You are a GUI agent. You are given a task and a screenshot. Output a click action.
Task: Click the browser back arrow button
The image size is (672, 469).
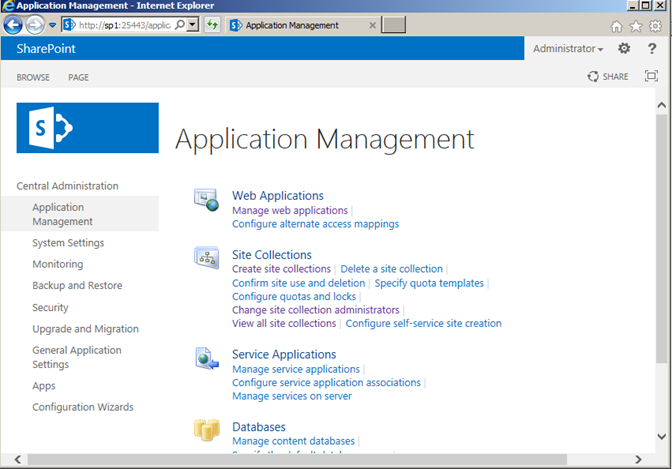[x=14, y=25]
